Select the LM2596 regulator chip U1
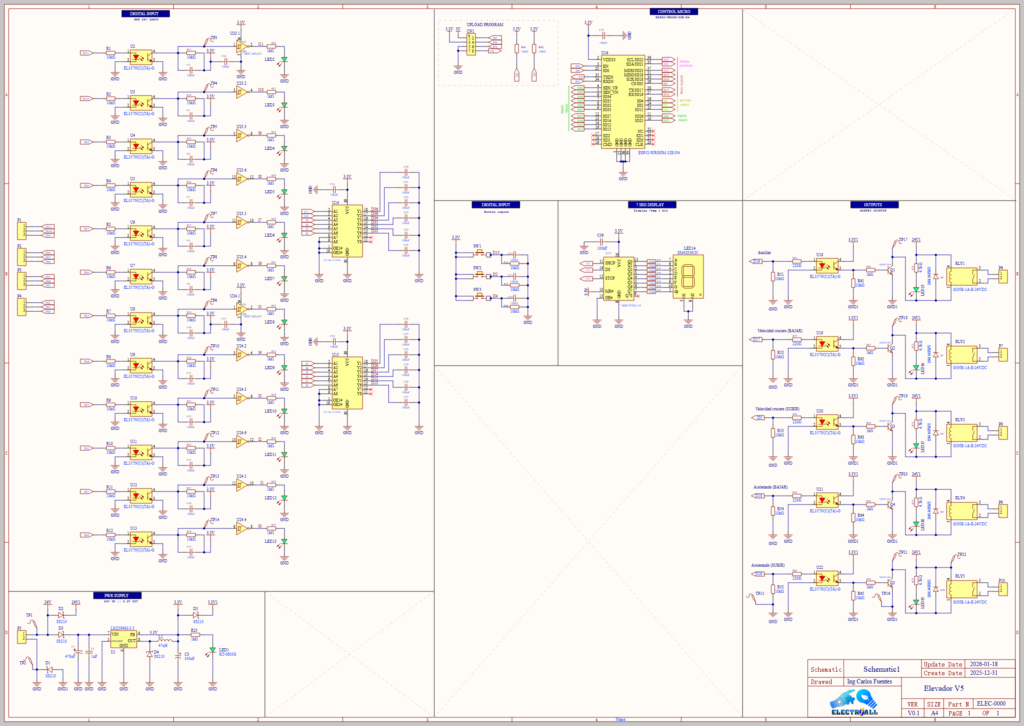 click(123, 638)
